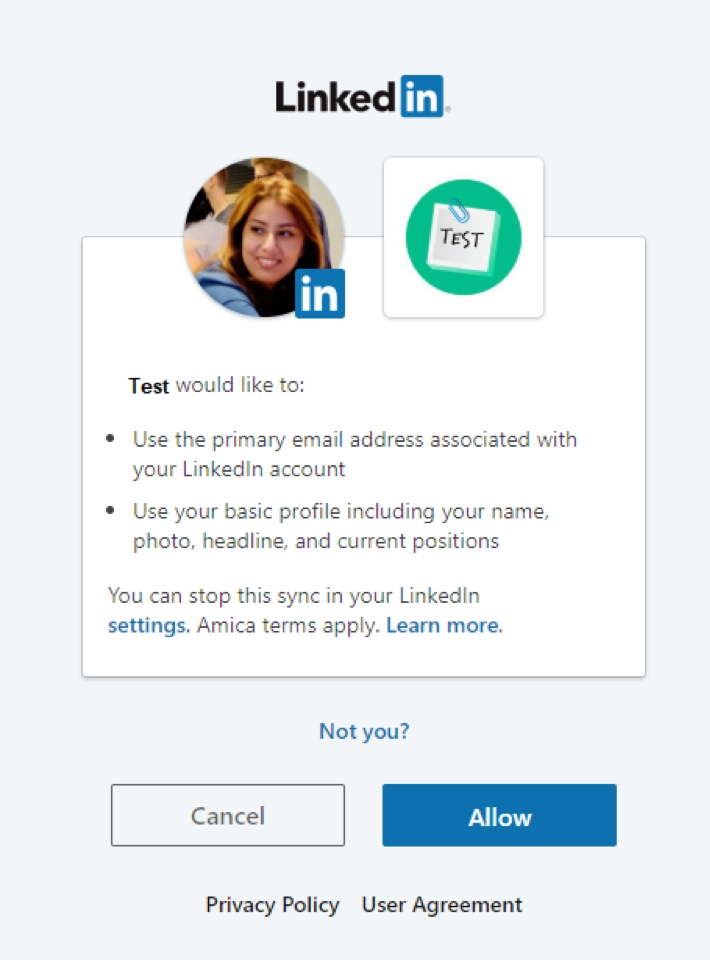The width and height of the screenshot is (710, 960).
Task: Click the bold "Test" app name
Action: pos(149,386)
